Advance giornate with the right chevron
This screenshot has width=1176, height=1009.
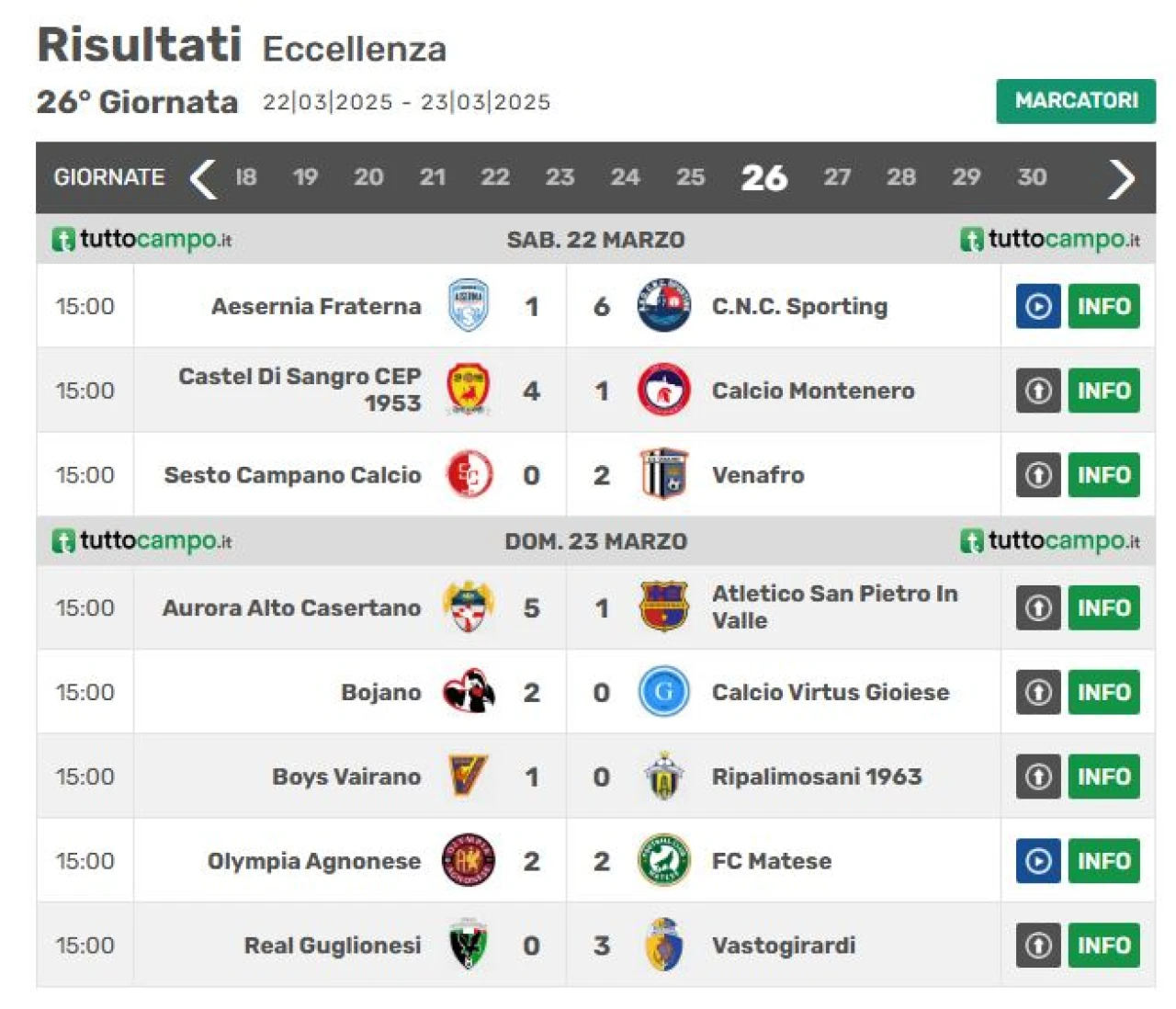1121,178
